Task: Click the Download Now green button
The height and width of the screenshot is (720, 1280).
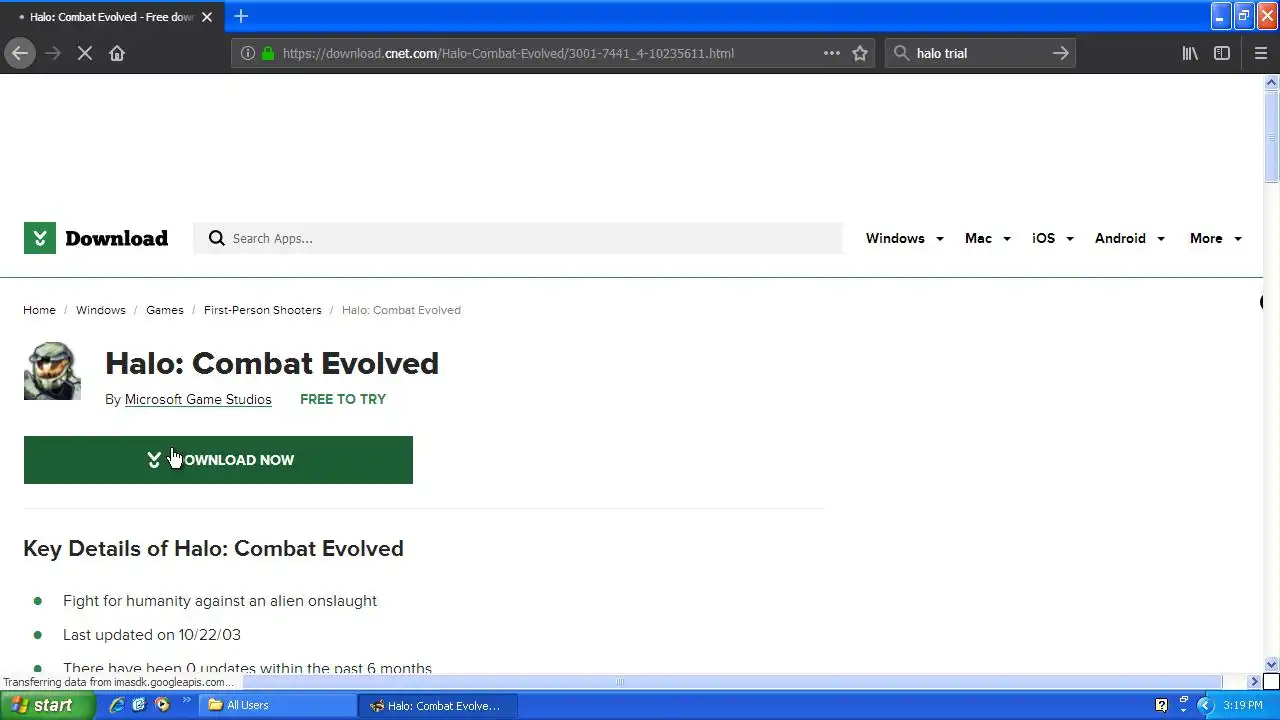Action: point(218,460)
